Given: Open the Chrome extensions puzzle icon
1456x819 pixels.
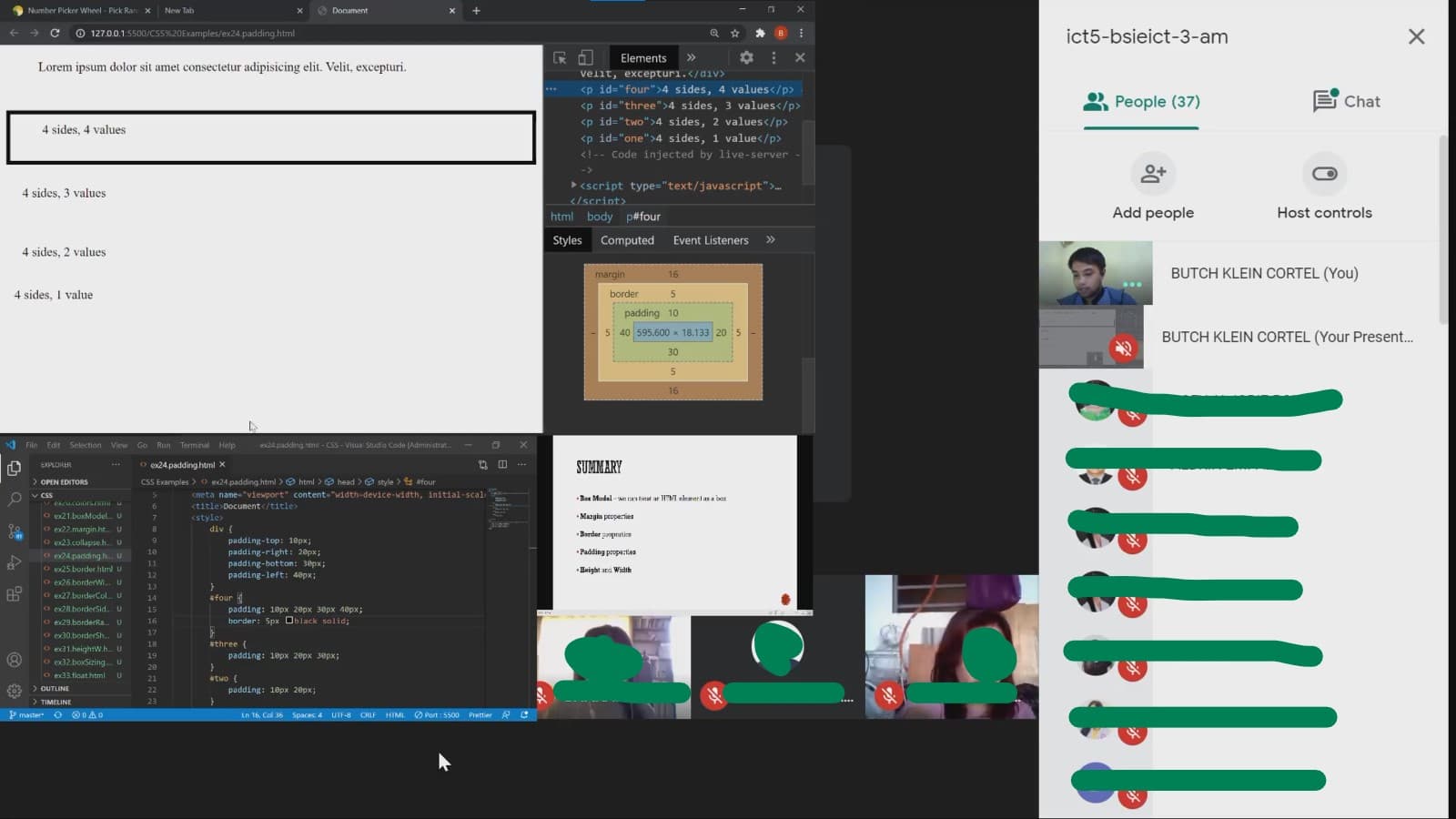Looking at the screenshot, I should [x=760, y=33].
